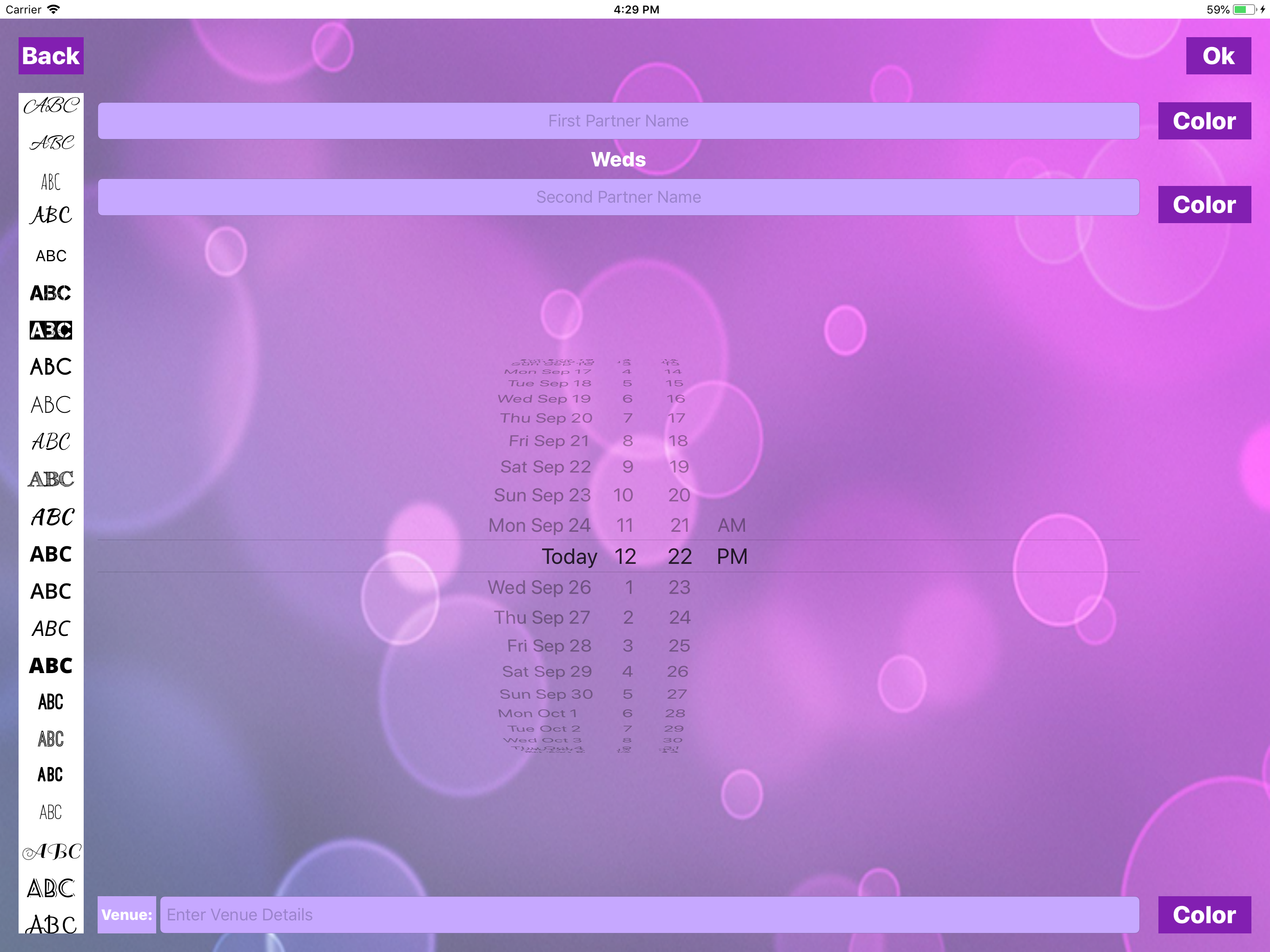
Task: Open Color picker for the Venue field
Action: click(x=1204, y=915)
